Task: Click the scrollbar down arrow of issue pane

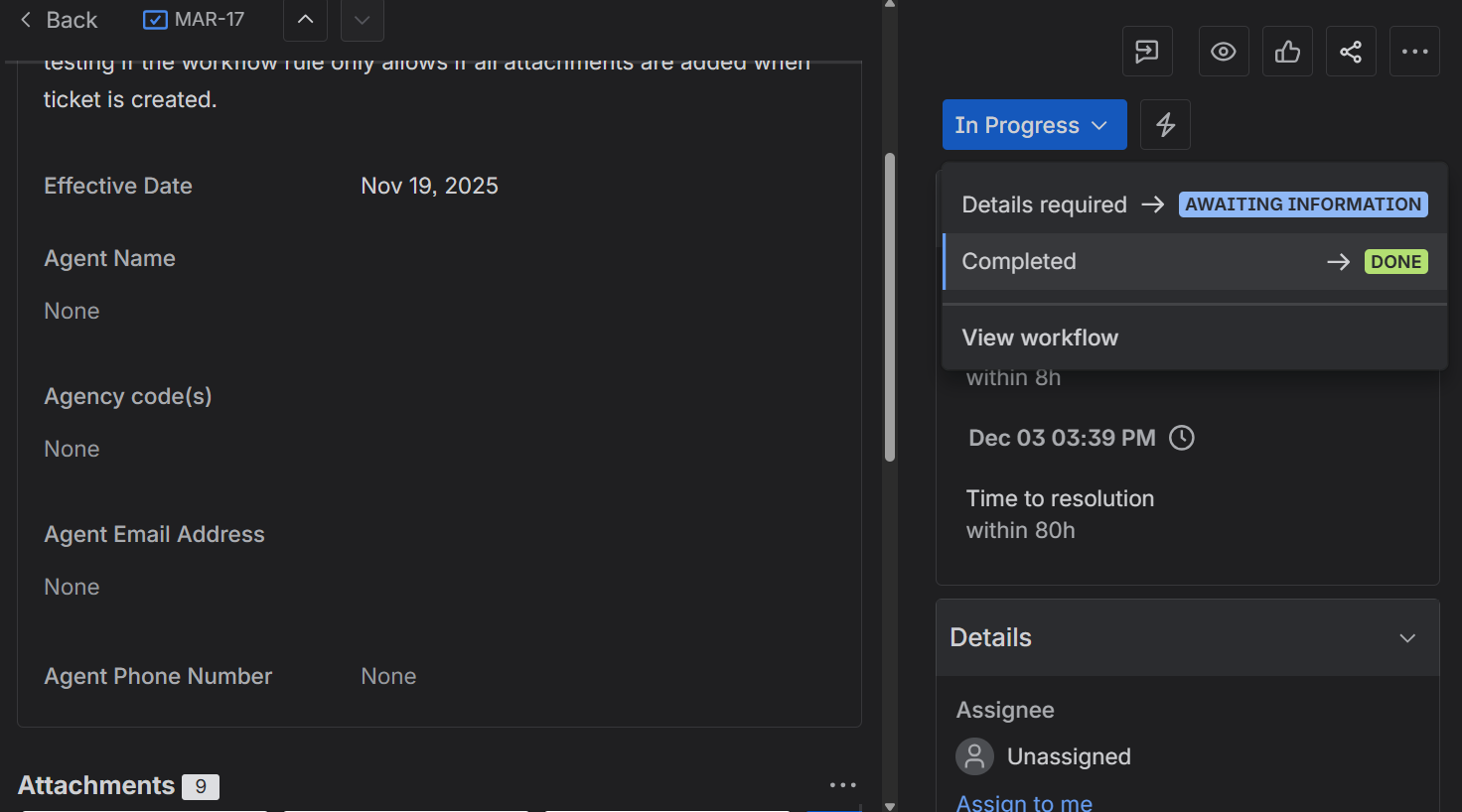Action: tap(890, 806)
